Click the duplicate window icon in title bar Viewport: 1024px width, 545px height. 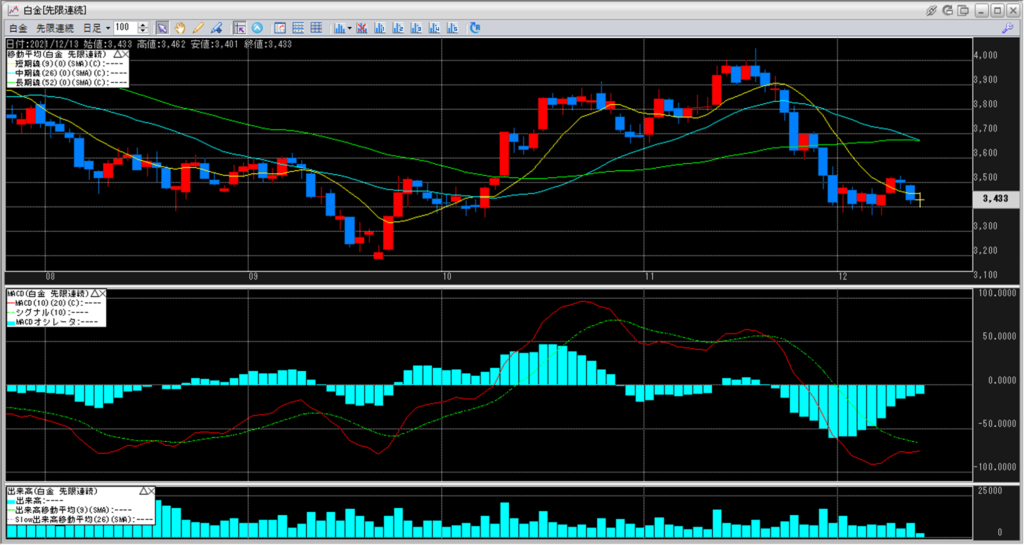pyautogui.click(x=963, y=10)
